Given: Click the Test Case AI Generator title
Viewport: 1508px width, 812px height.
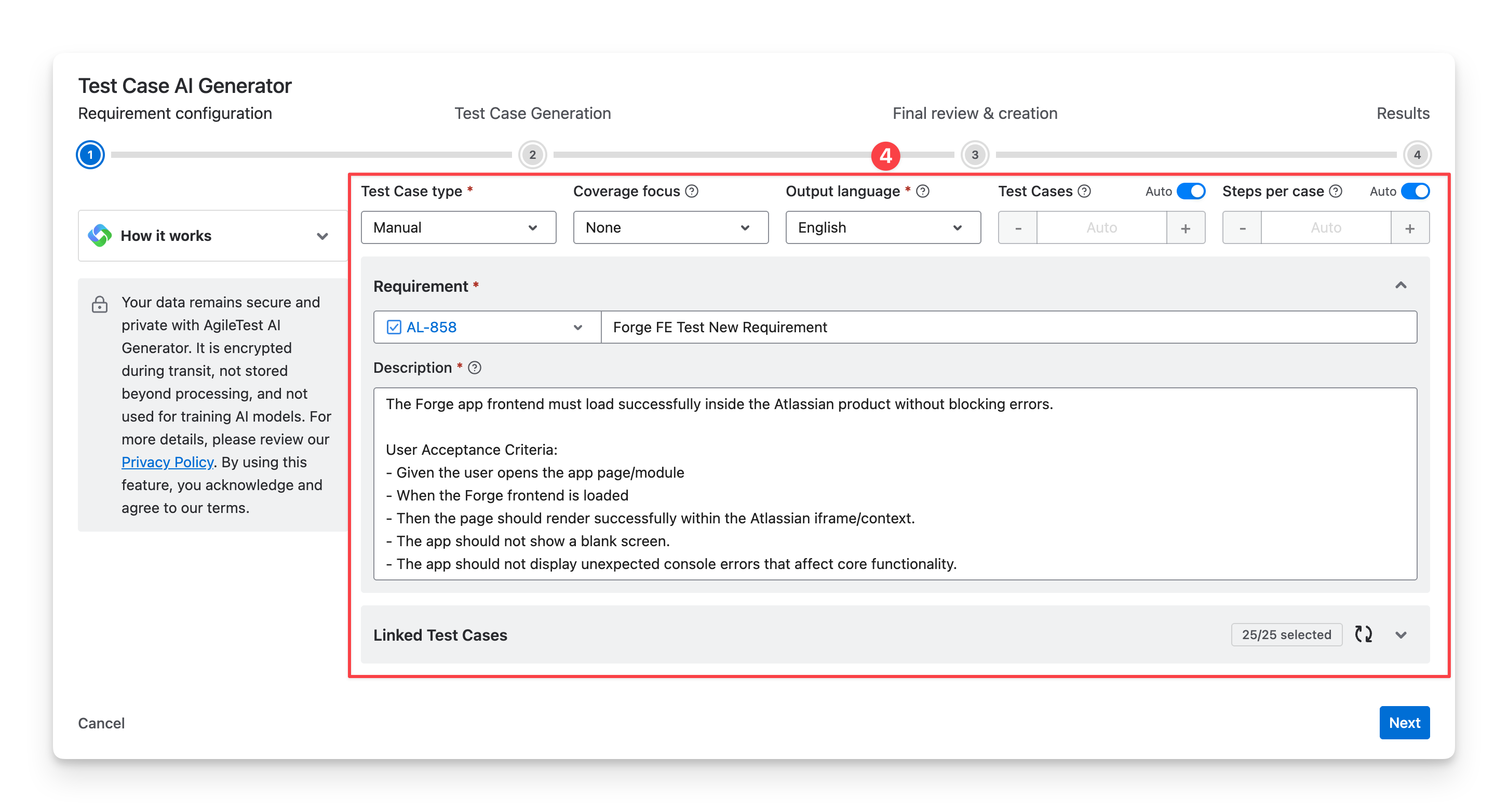Looking at the screenshot, I should (x=185, y=86).
